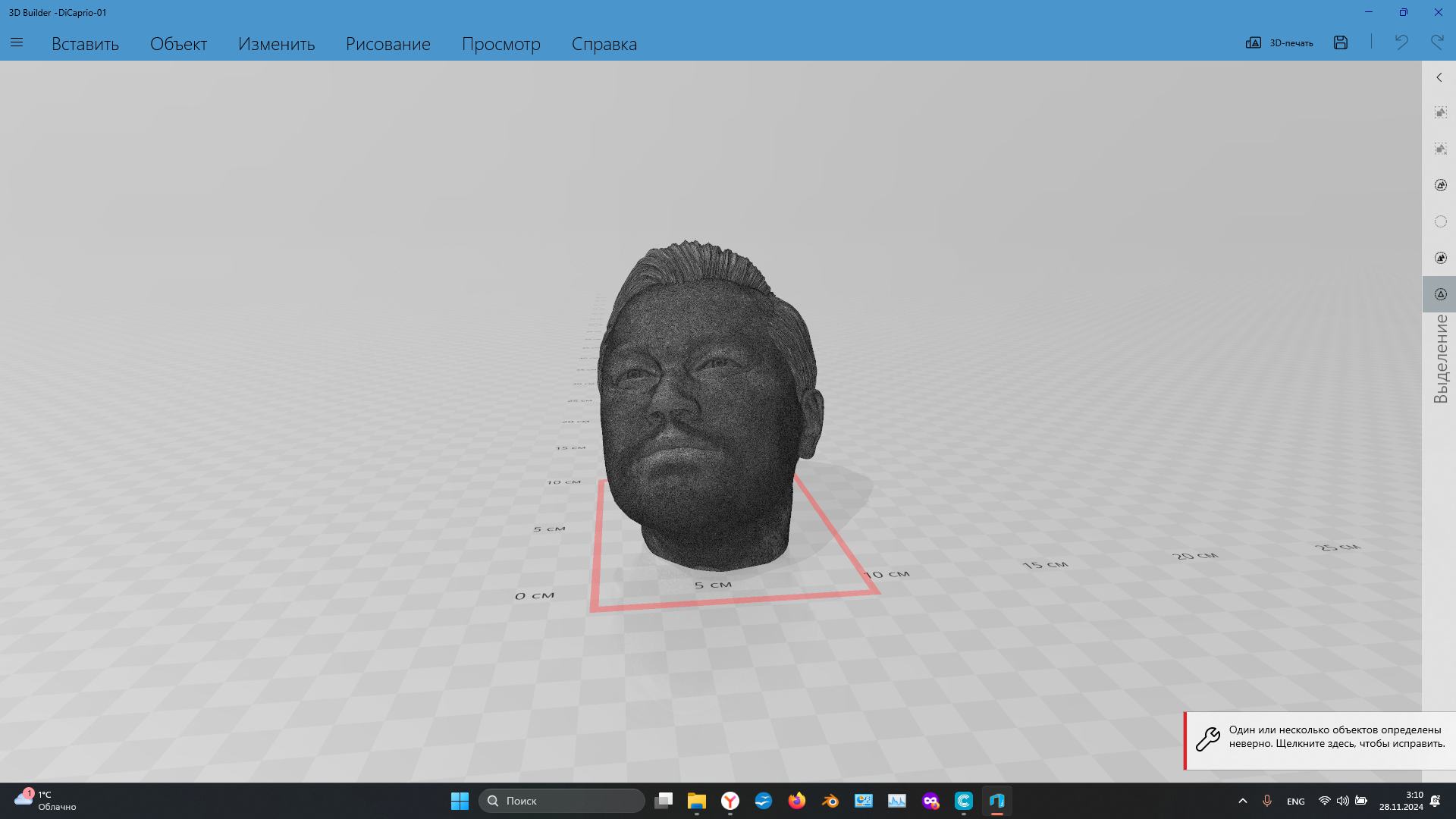Click the taskbar Поиск search field
Image resolution: width=1456 pixels, height=819 pixels.
[562, 801]
